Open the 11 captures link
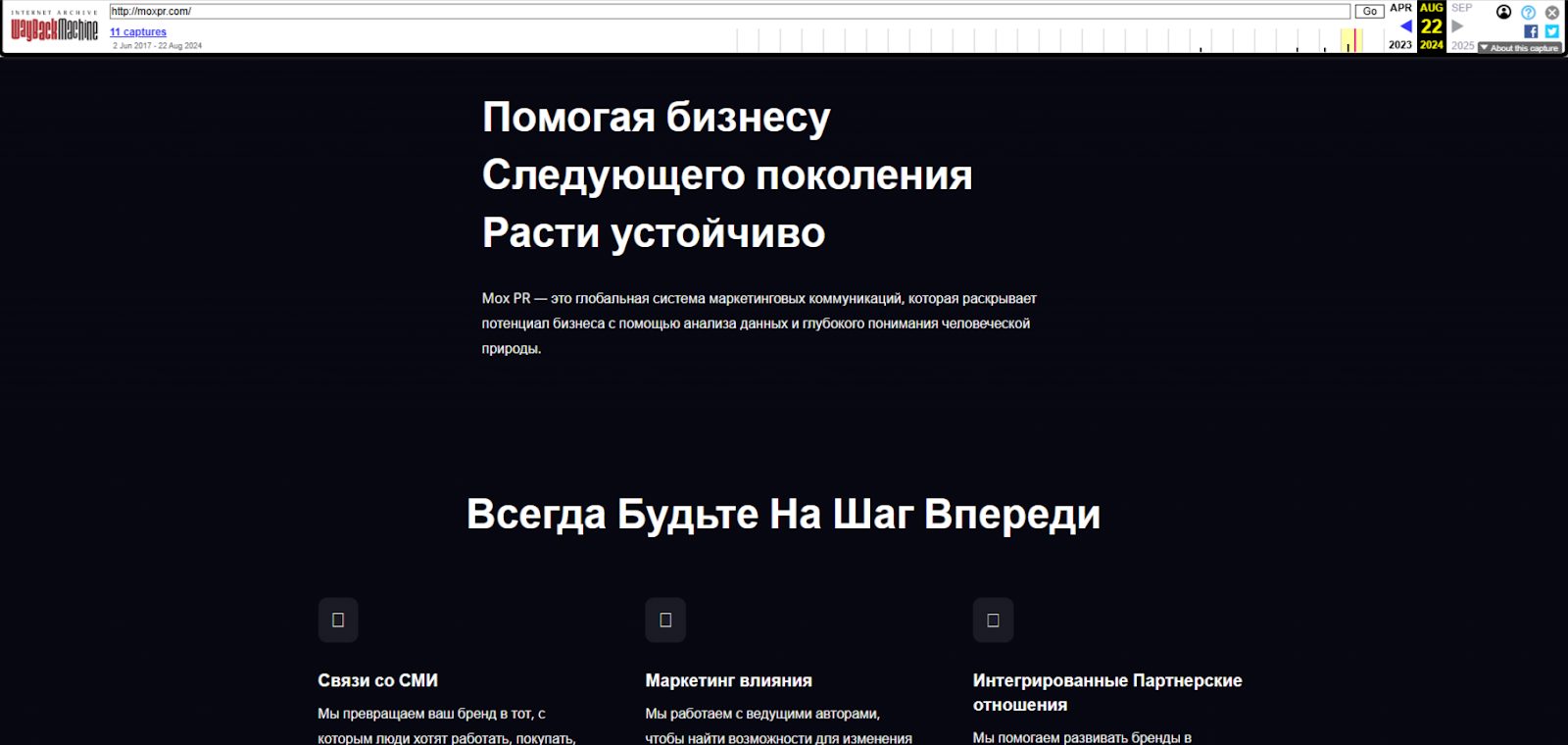The height and width of the screenshot is (745, 1568). click(x=138, y=32)
